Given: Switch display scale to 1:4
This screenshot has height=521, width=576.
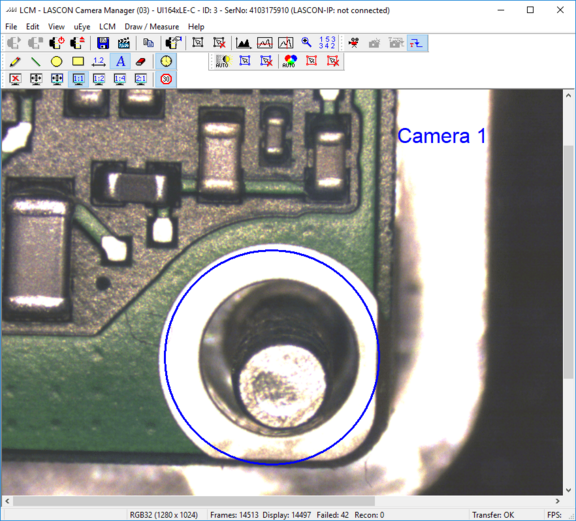Looking at the screenshot, I should click(x=120, y=79).
